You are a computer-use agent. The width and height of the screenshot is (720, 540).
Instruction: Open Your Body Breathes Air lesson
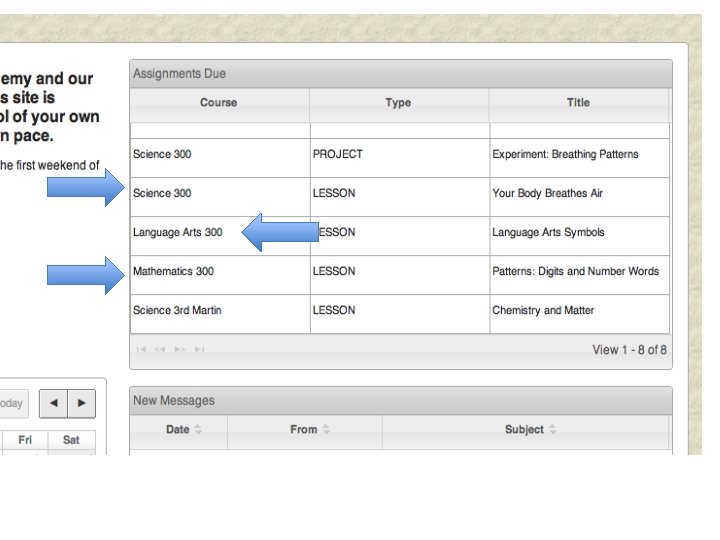[547, 194]
